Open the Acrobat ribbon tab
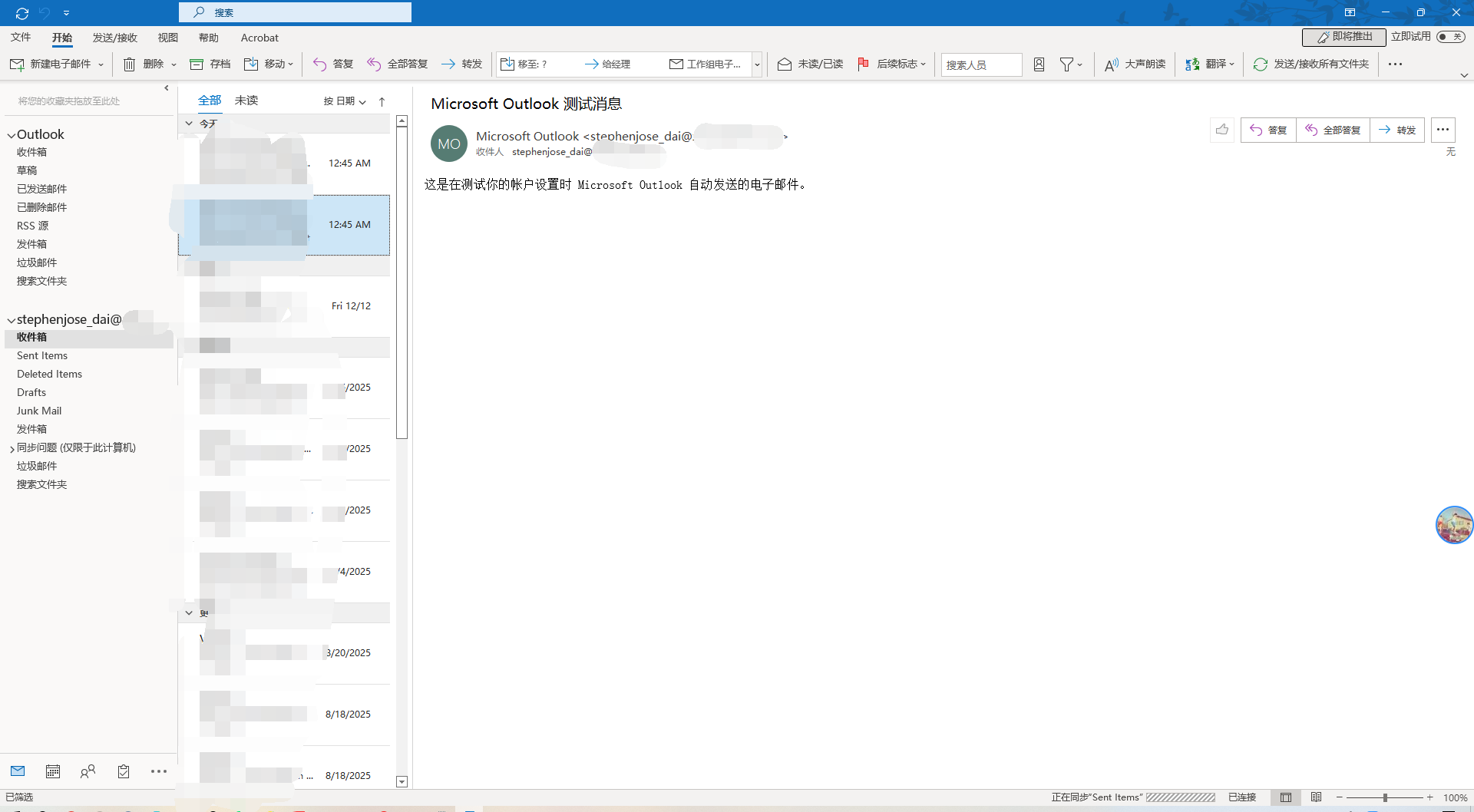1474x812 pixels. 259,38
